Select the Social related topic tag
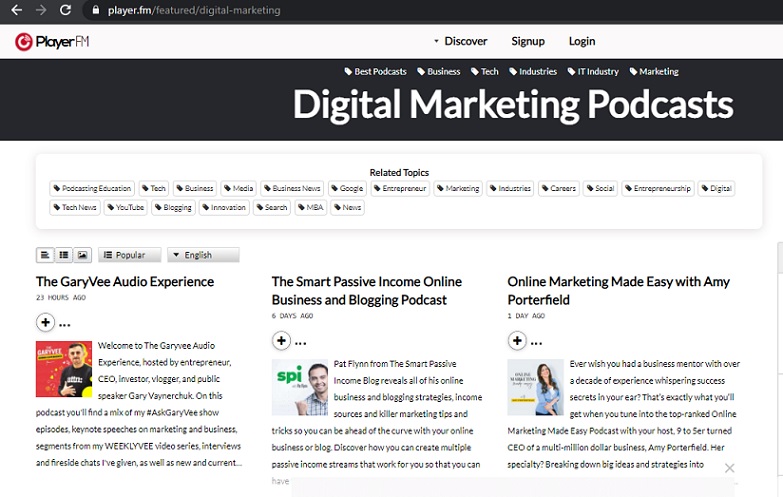 [x=600, y=188]
